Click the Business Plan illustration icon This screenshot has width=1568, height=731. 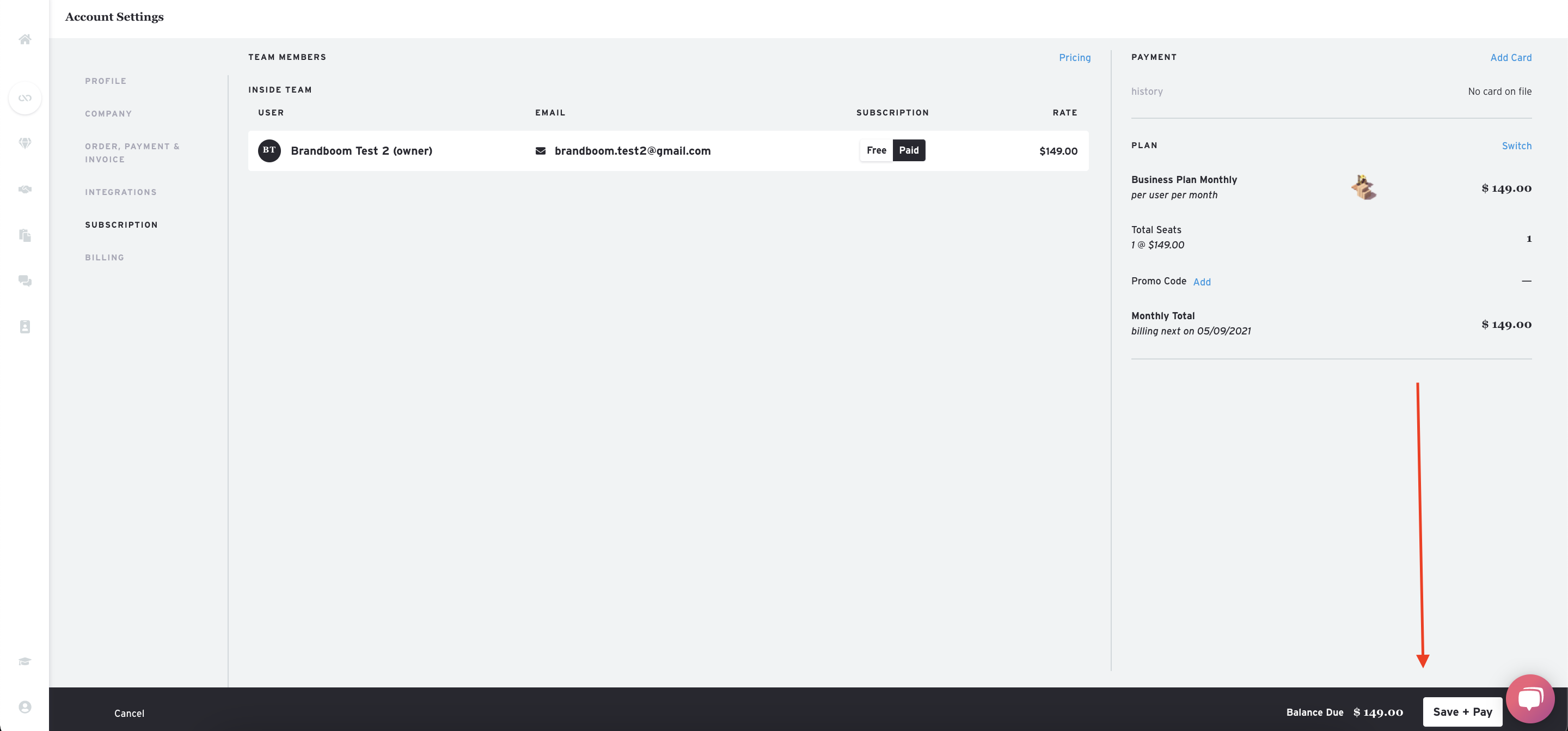(x=1363, y=187)
